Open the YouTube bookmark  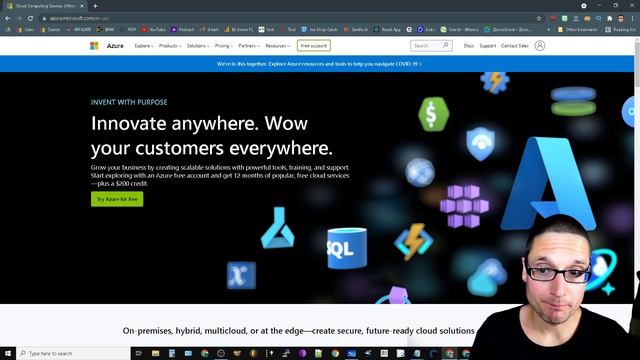click(x=153, y=29)
